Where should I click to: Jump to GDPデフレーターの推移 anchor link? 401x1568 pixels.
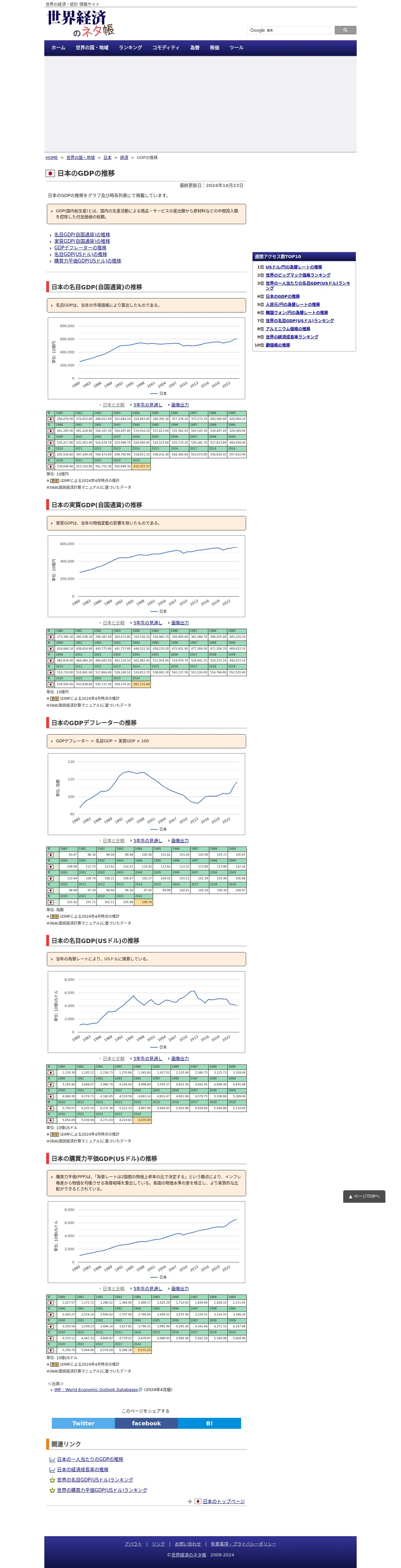point(81,248)
